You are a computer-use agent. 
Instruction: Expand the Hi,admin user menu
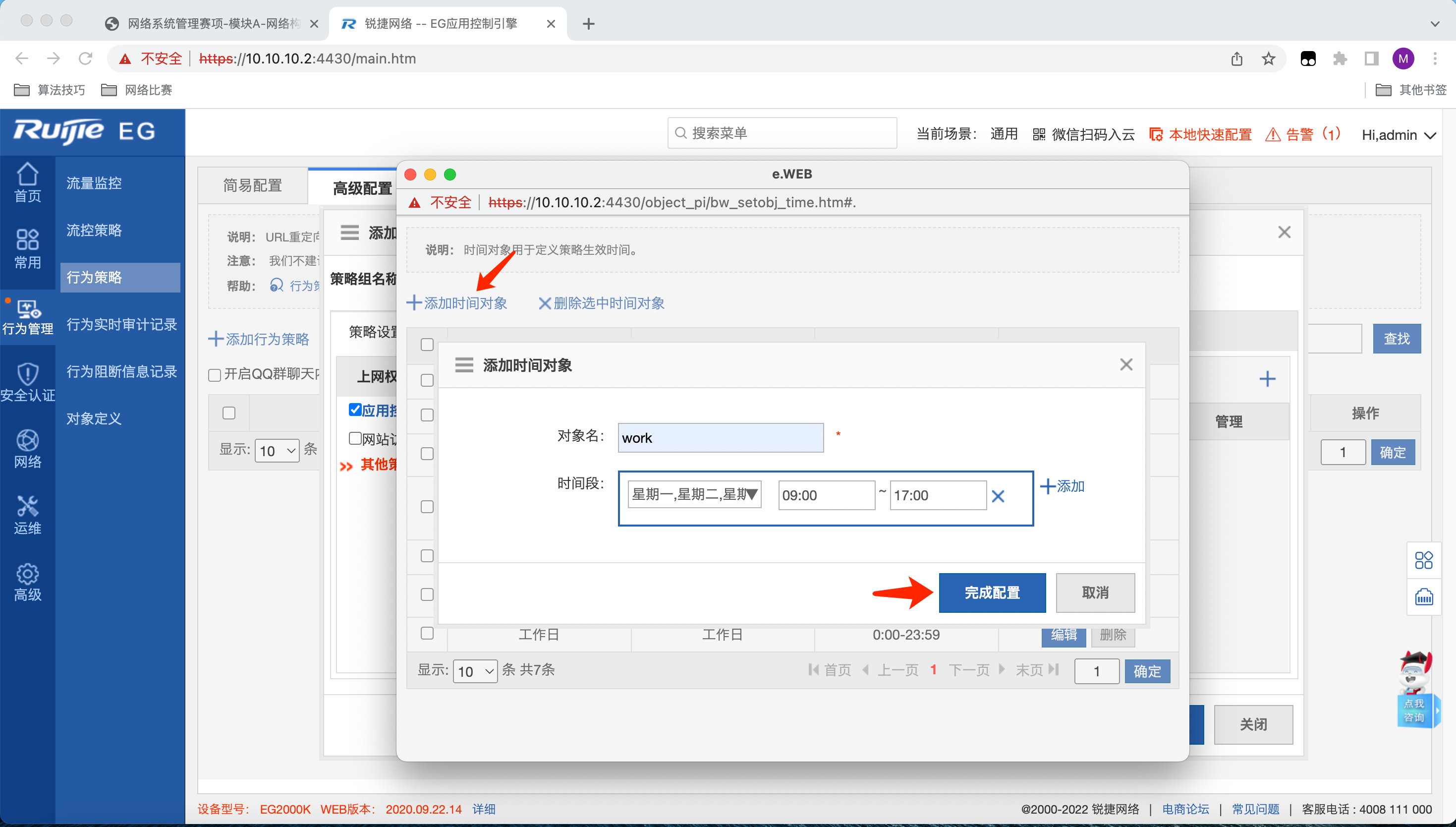1398,135
